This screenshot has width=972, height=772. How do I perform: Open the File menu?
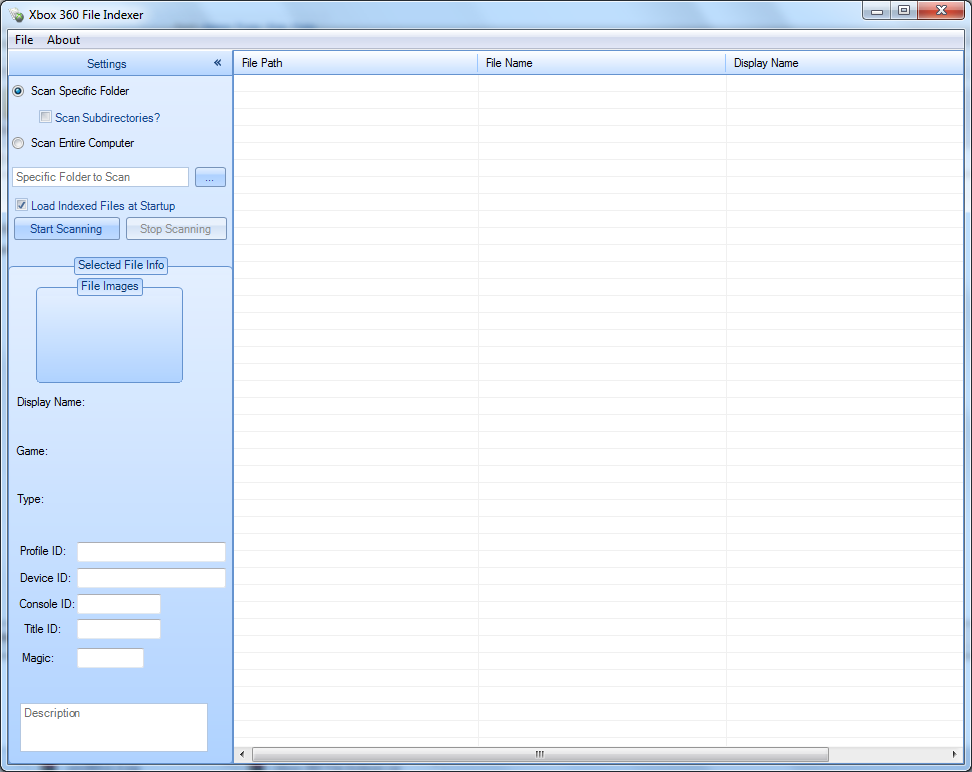click(x=24, y=40)
